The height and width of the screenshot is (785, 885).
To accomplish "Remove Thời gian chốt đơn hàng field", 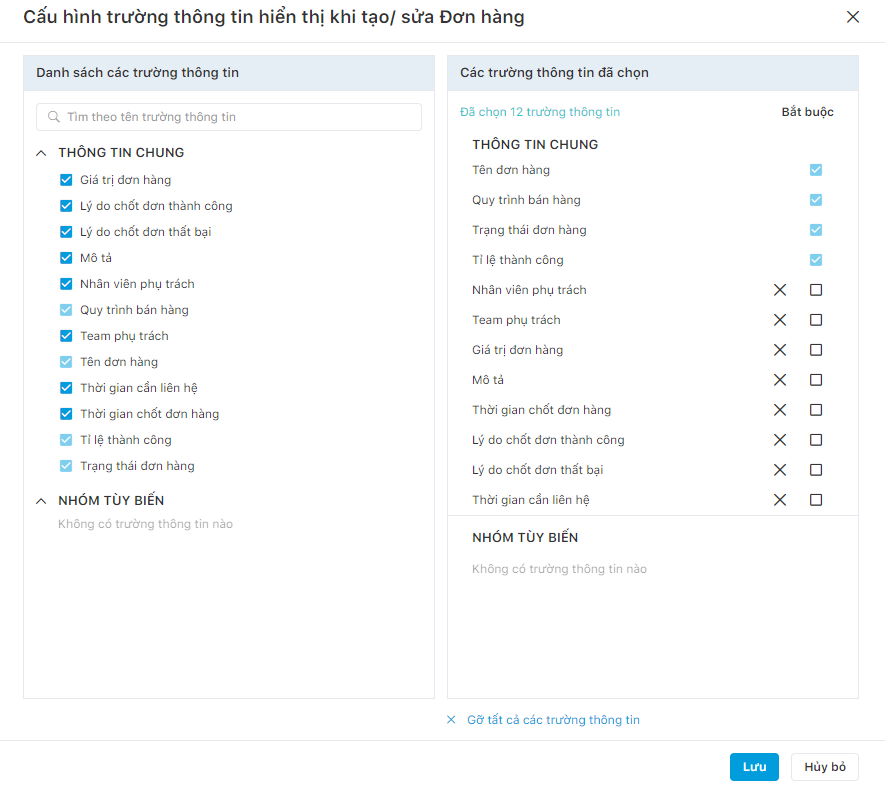I will click(x=779, y=410).
